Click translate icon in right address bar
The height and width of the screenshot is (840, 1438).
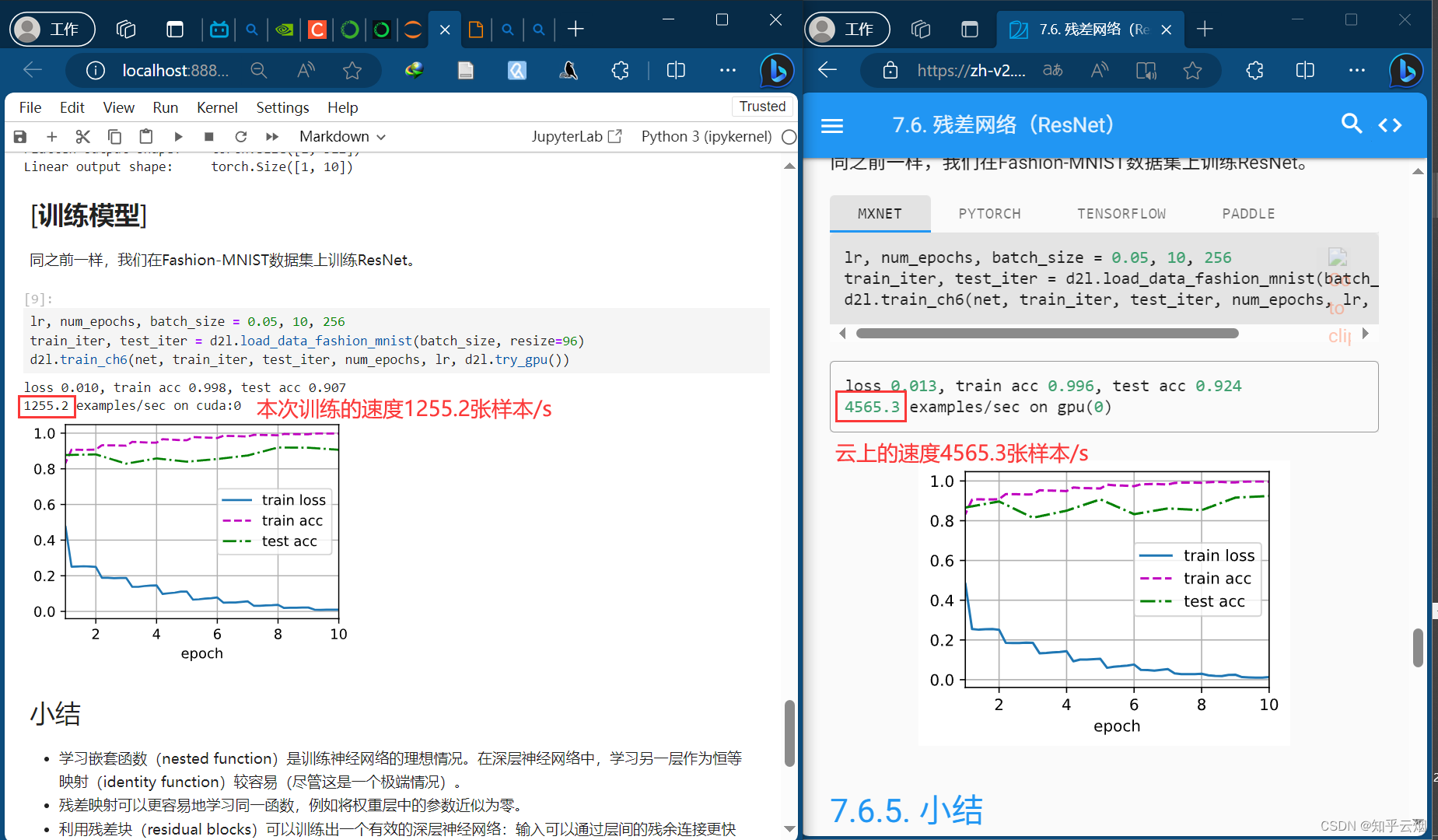tap(1053, 71)
